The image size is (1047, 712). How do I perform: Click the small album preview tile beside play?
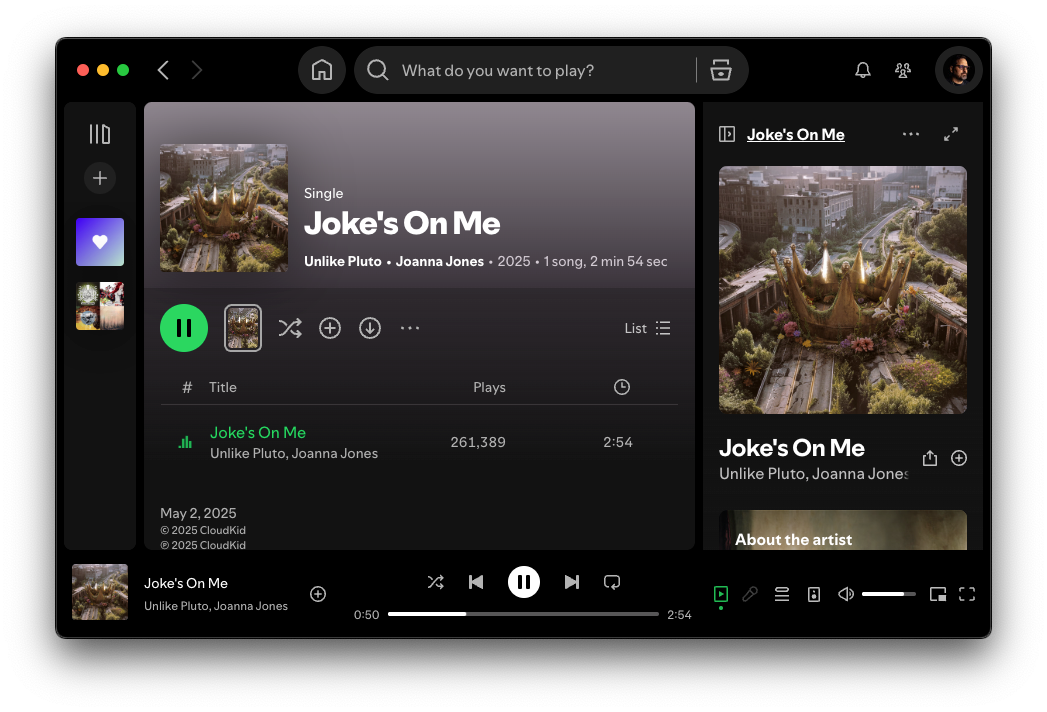243,328
